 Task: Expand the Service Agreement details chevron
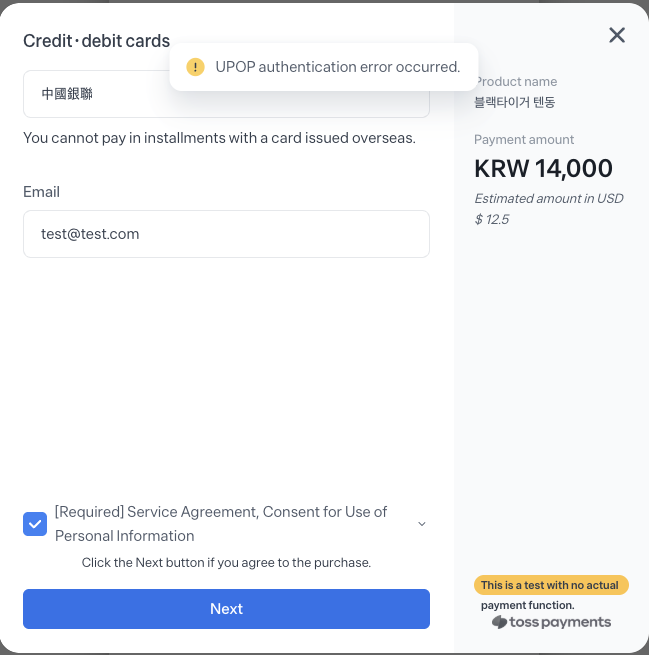point(422,524)
